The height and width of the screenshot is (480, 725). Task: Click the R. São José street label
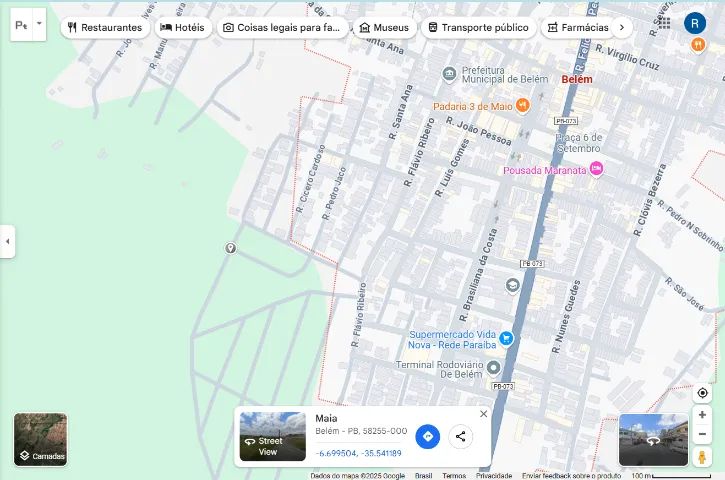coord(685,294)
